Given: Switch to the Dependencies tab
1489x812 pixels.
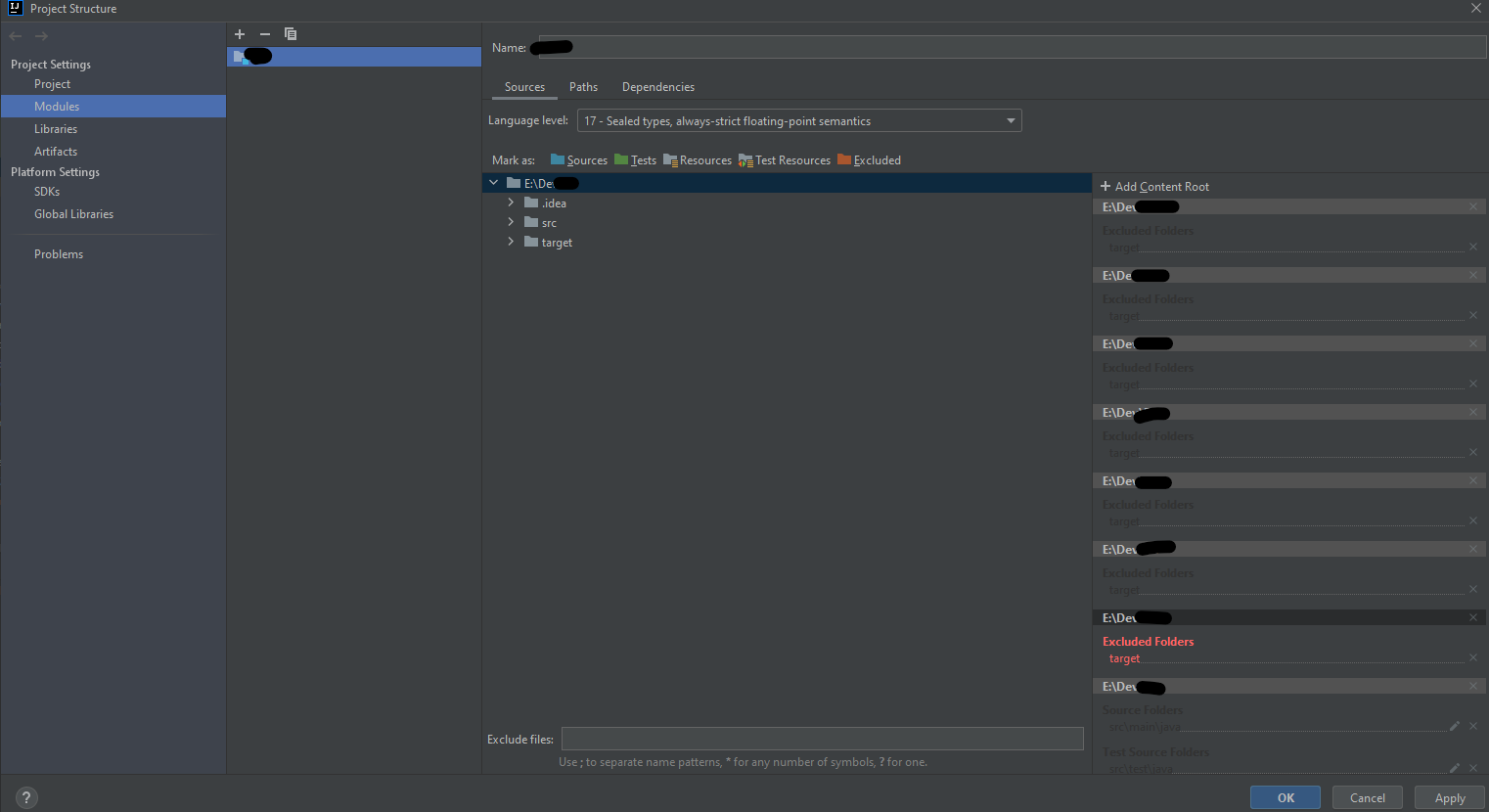Looking at the screenshot, I should tap(658, 87).
